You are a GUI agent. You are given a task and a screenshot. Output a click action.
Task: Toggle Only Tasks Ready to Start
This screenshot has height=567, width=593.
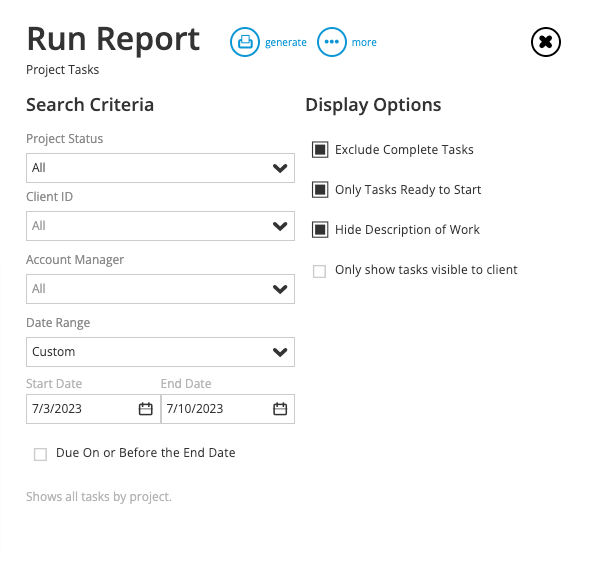coord(320,190)
